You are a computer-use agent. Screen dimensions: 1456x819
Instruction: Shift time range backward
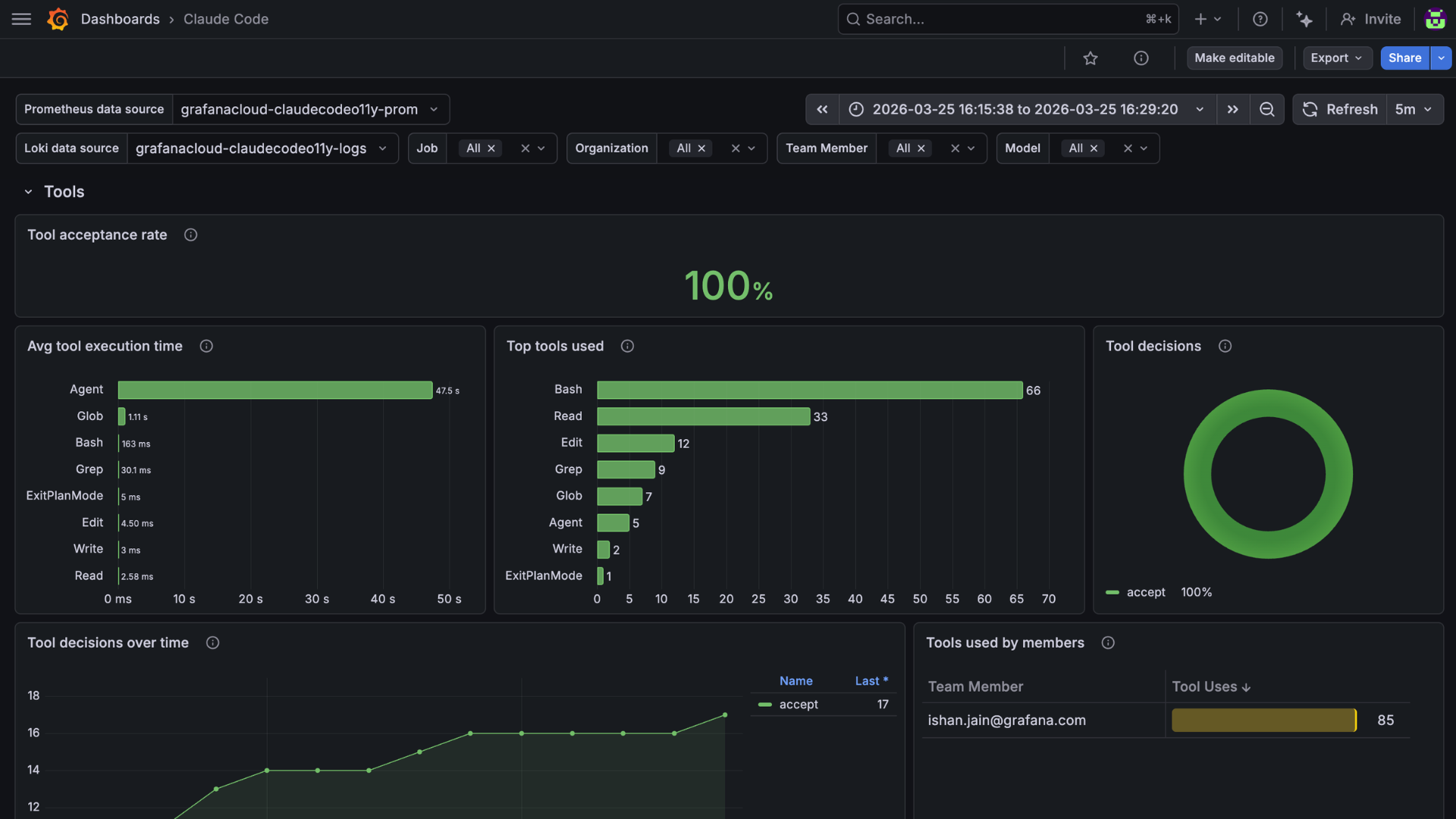[x=822, y=109]
